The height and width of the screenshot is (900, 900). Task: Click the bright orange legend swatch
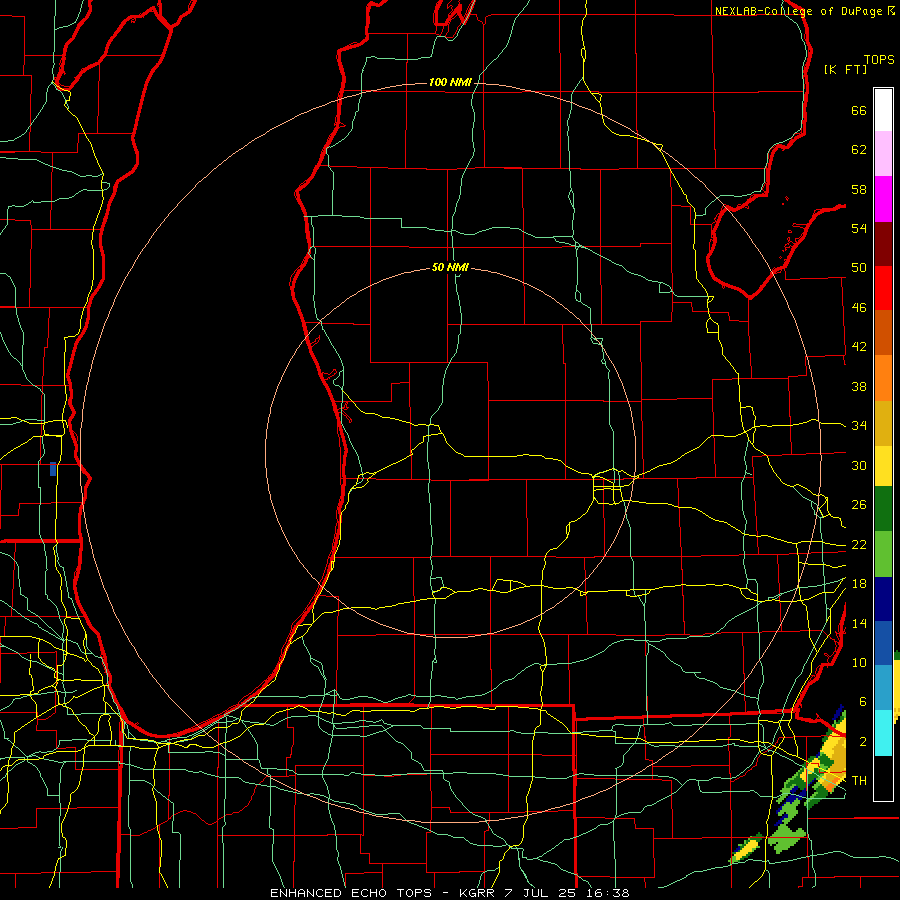coord(883,378)
